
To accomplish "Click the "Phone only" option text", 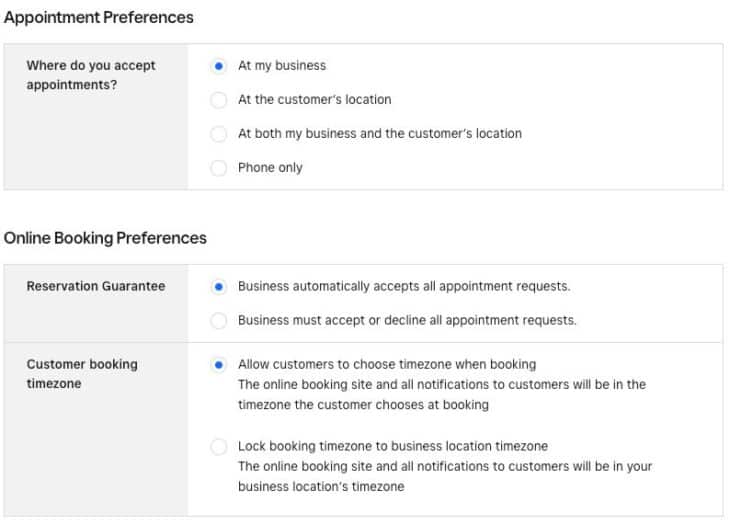I will [270, 168].
